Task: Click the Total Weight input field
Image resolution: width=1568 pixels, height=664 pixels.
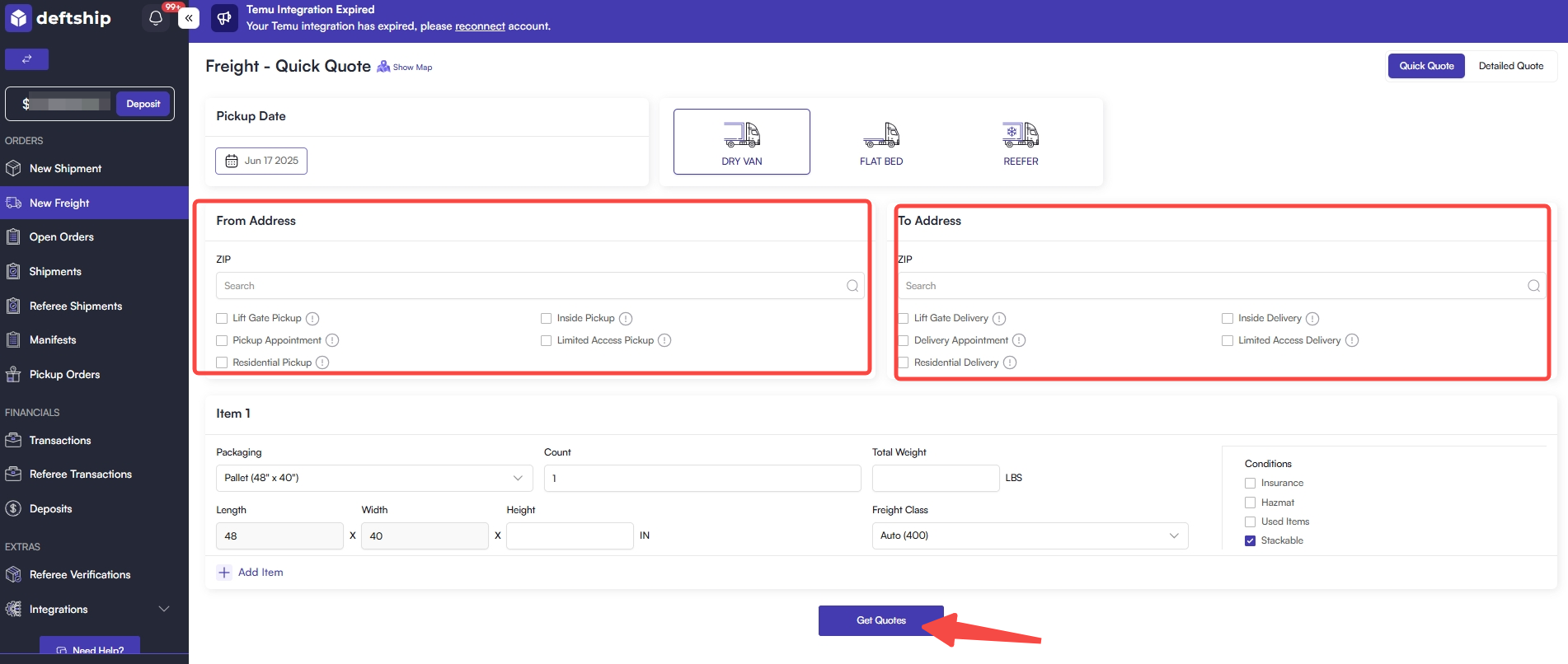Action: [x=936, y=478]
